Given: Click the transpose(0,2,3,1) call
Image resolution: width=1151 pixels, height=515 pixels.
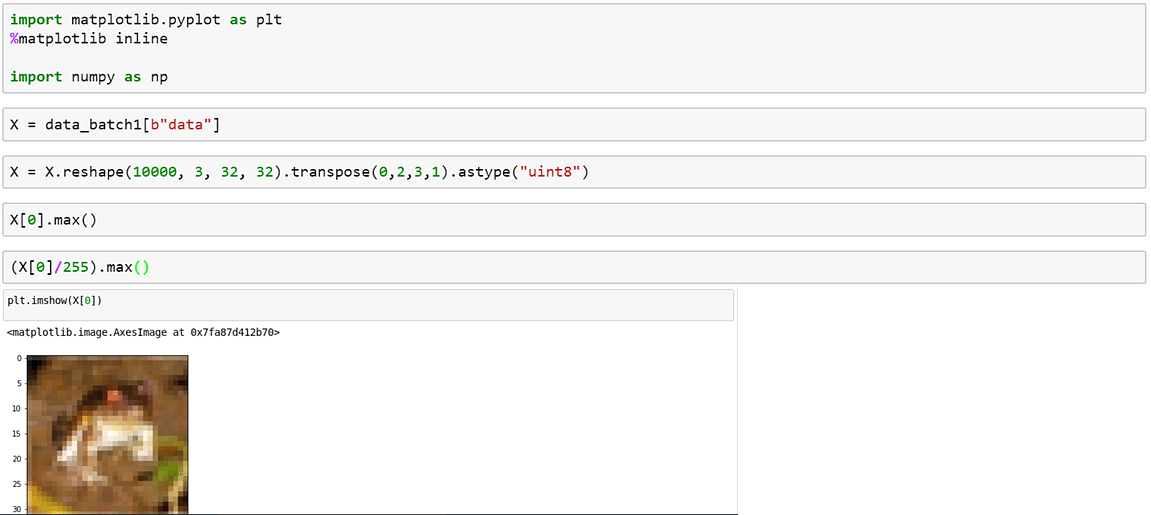Looking at the screenshot, I should pos(371,172).
